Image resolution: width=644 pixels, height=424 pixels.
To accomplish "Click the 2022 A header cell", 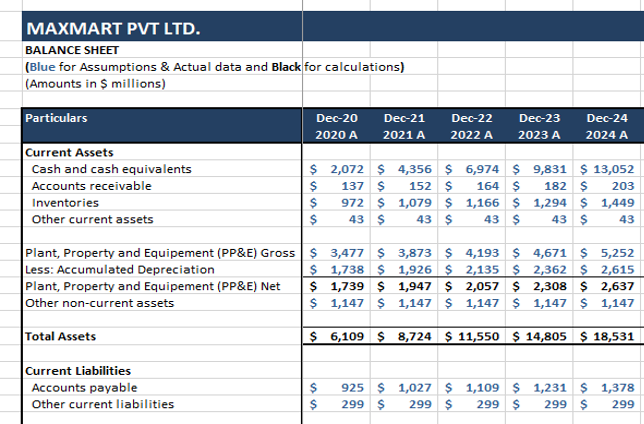I will (472, 135).
